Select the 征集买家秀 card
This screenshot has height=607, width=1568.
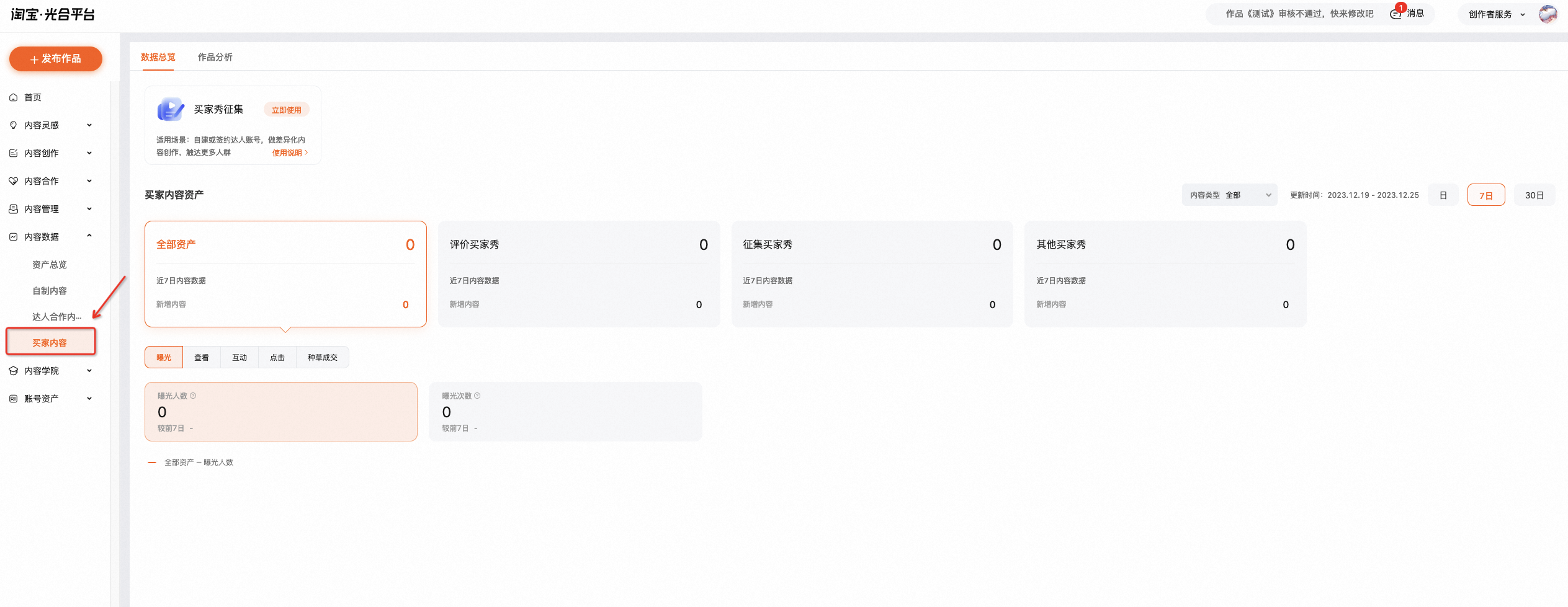tap(872, 274)
